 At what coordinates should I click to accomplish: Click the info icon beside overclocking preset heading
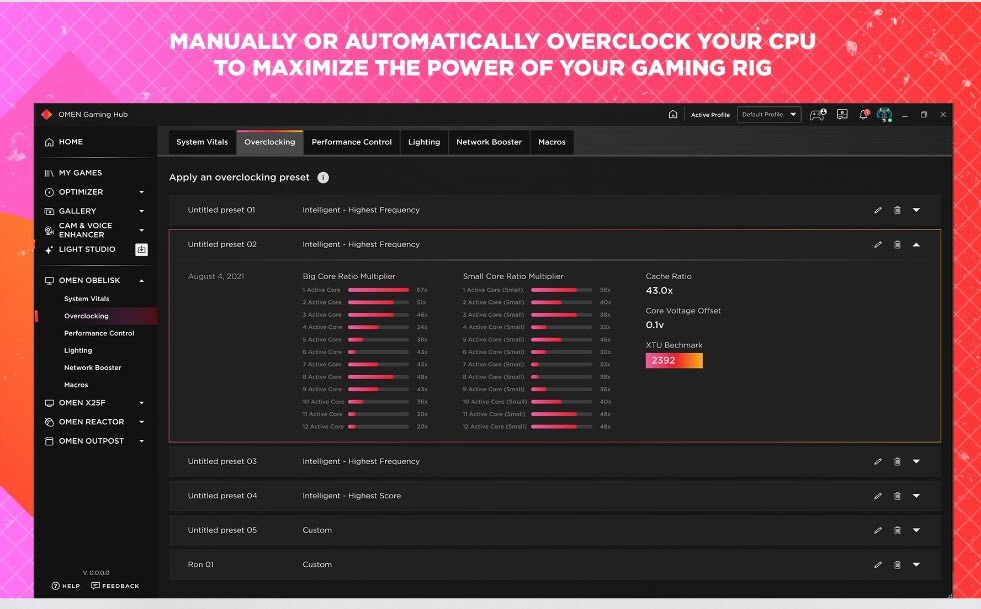(323, 178)
